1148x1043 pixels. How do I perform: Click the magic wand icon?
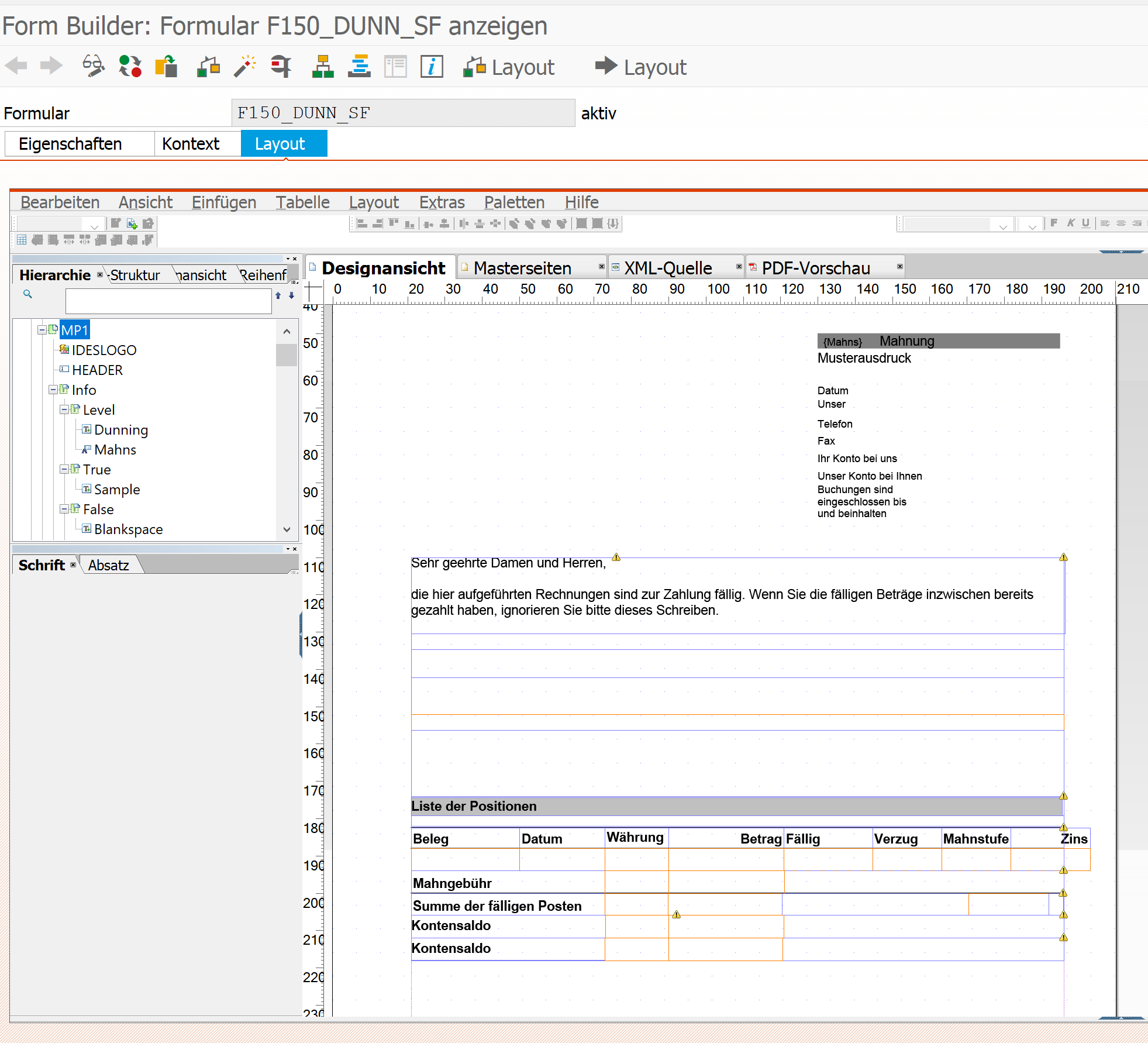coord(245,66)
